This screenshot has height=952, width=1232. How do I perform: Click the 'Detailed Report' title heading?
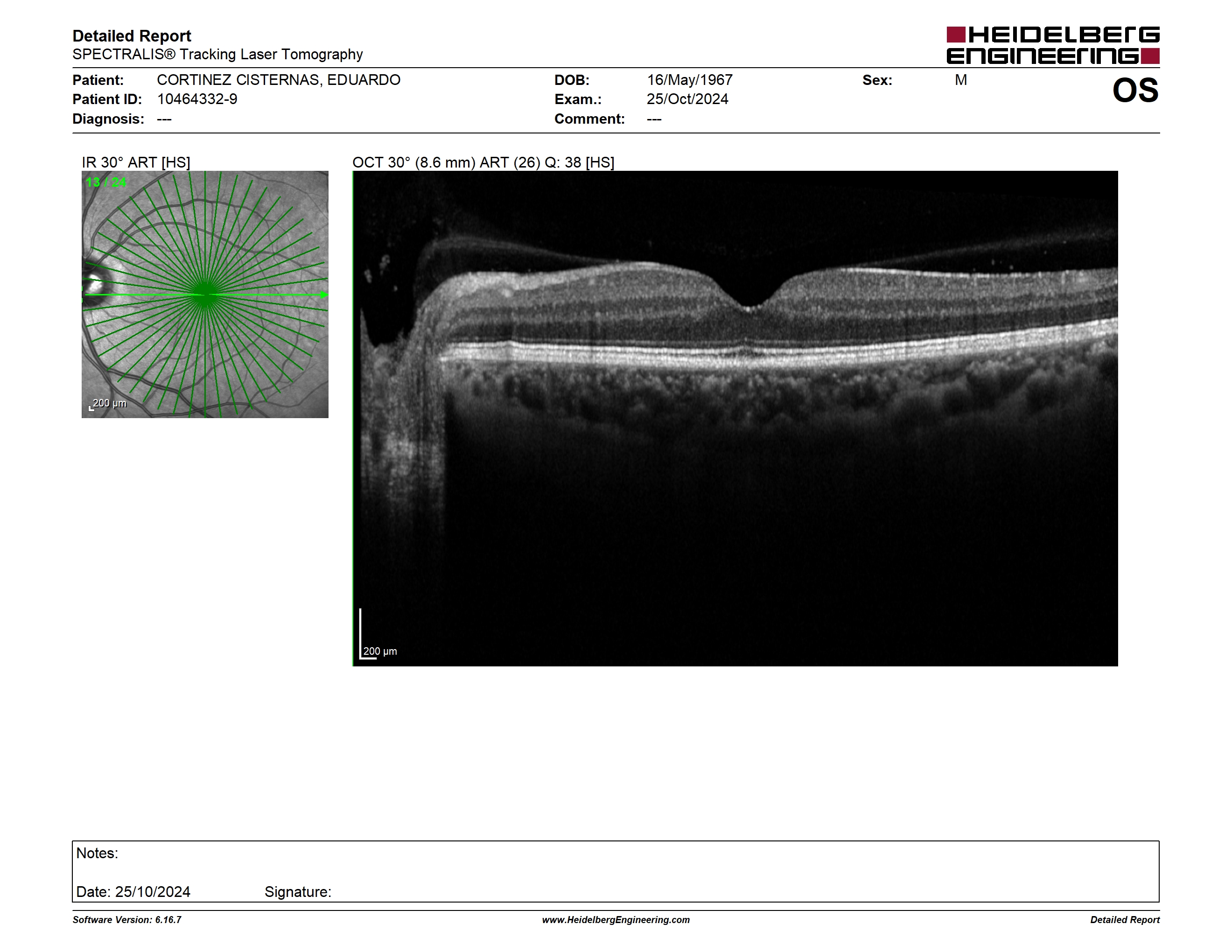pyautogui.click(x=132, y=36)
